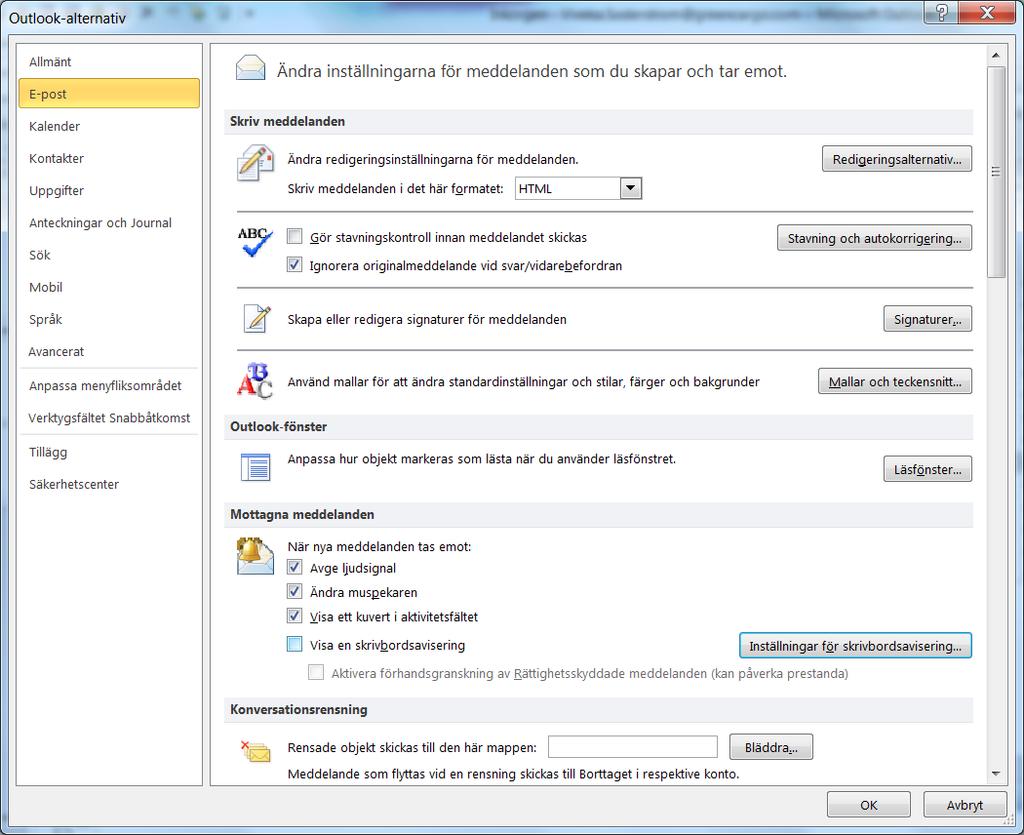This screenshot has width=1024, height=835.
Task: Click the message editing pencil-and-paper icon
Action: [255, 164]
